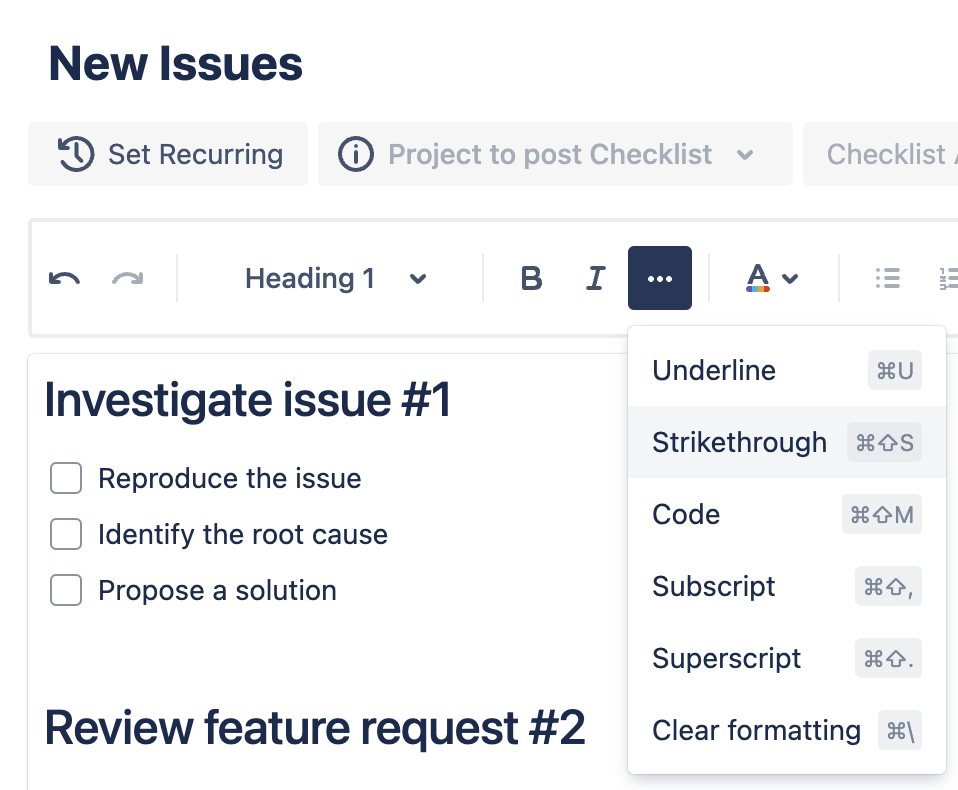Viewport: 958px width, 790px height.
Task: Tick the Propose a solution checkbox
Action: click(x=66, y=591)
